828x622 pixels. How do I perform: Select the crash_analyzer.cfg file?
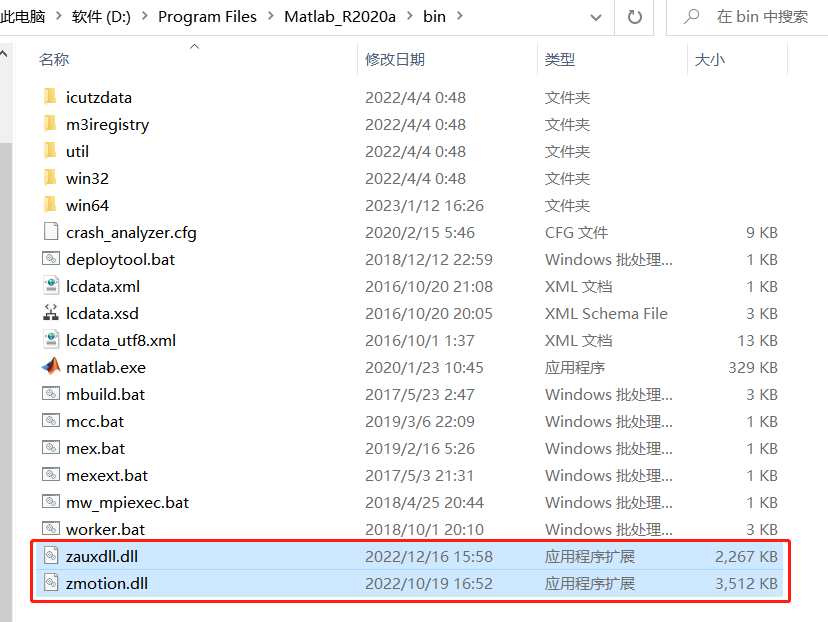pos(119,232)
